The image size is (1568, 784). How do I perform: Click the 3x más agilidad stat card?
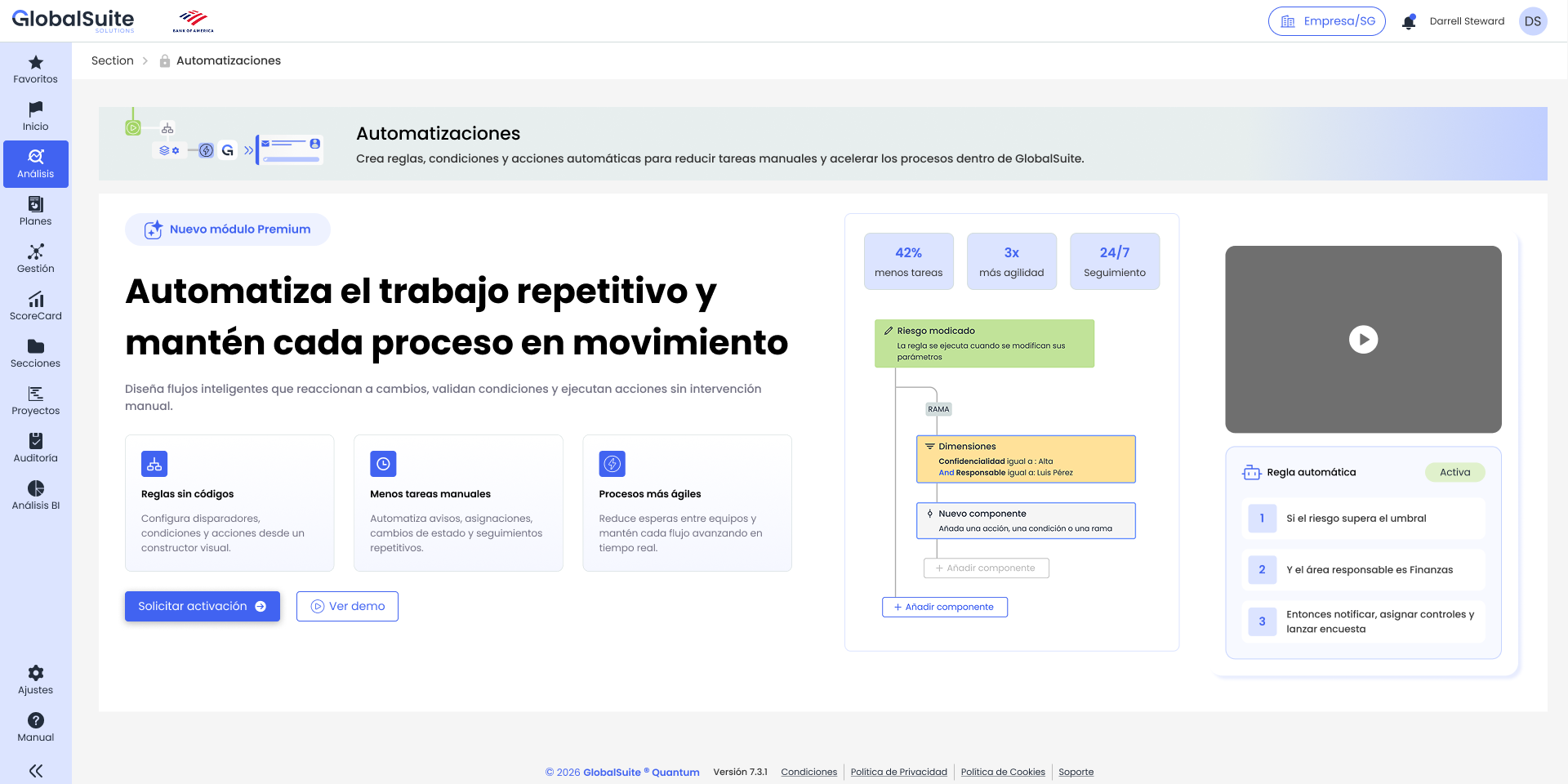(x=1012, y=261)
